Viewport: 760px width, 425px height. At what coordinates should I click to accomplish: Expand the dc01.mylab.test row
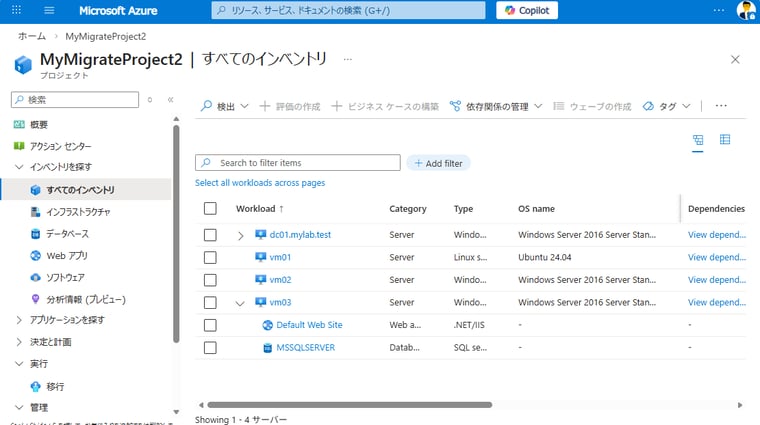240,236
